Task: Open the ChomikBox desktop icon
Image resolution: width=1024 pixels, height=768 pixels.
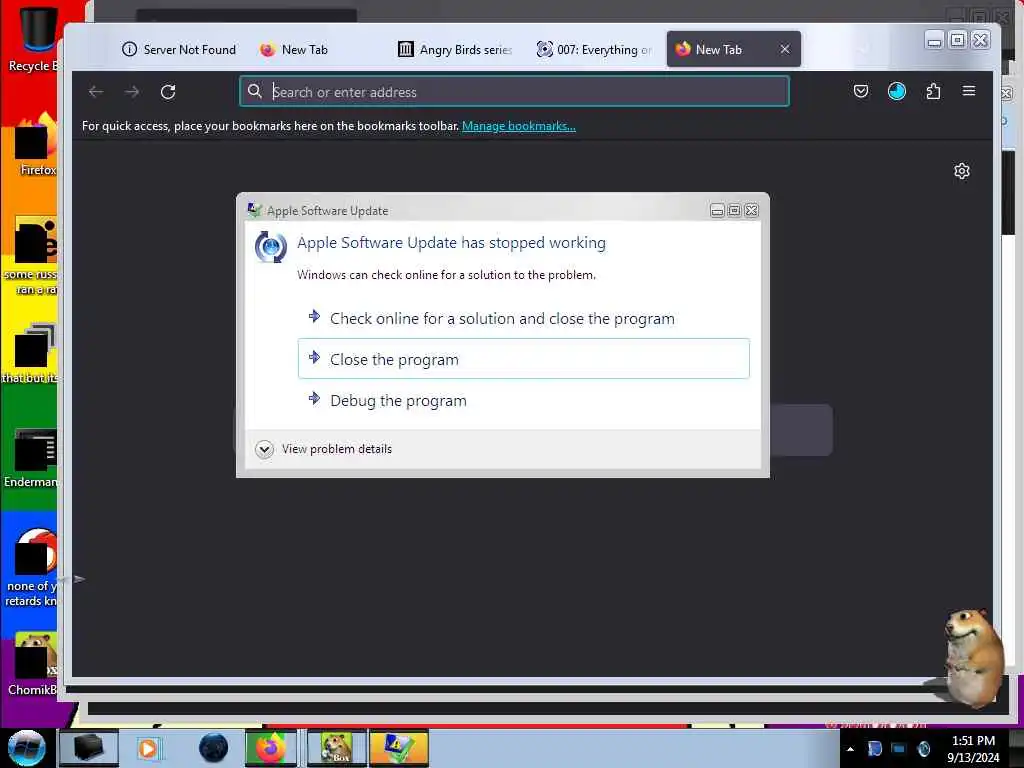Action: [33, 664]
